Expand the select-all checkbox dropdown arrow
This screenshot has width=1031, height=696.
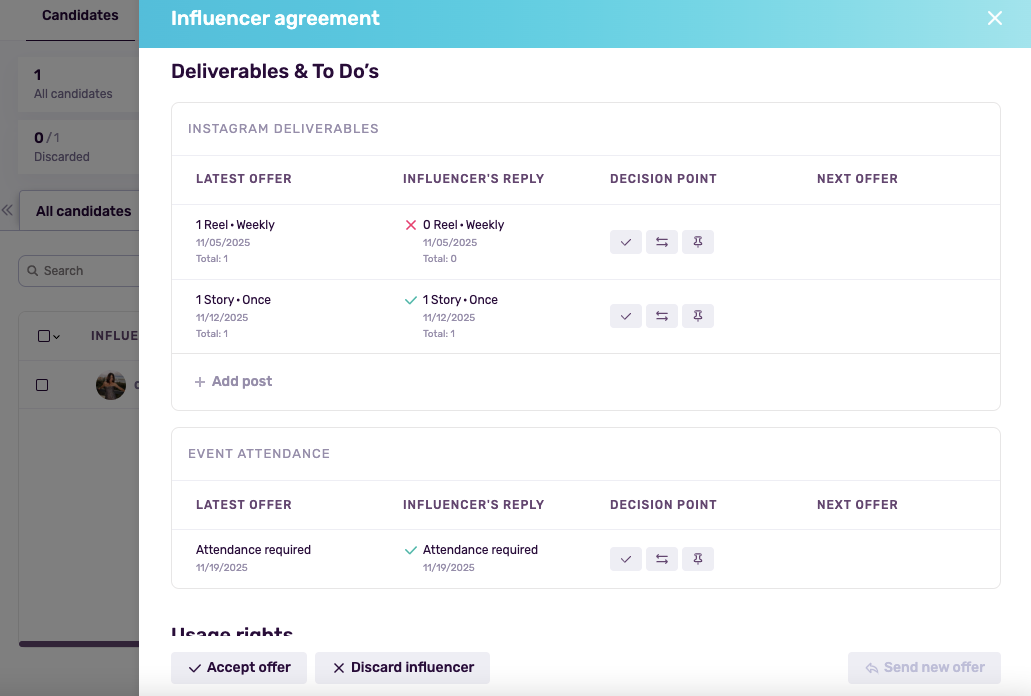click(x=57, y=337)
